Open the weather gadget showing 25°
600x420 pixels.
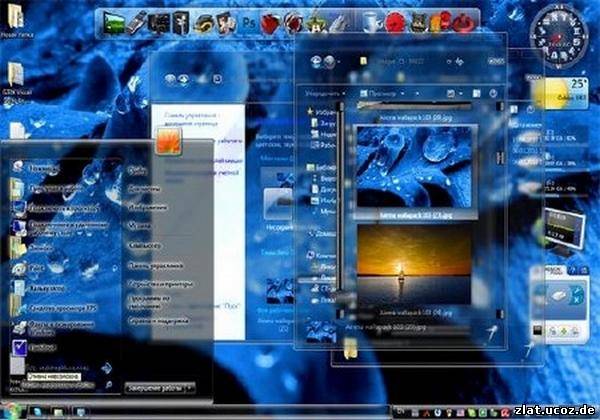coord(559,93)
